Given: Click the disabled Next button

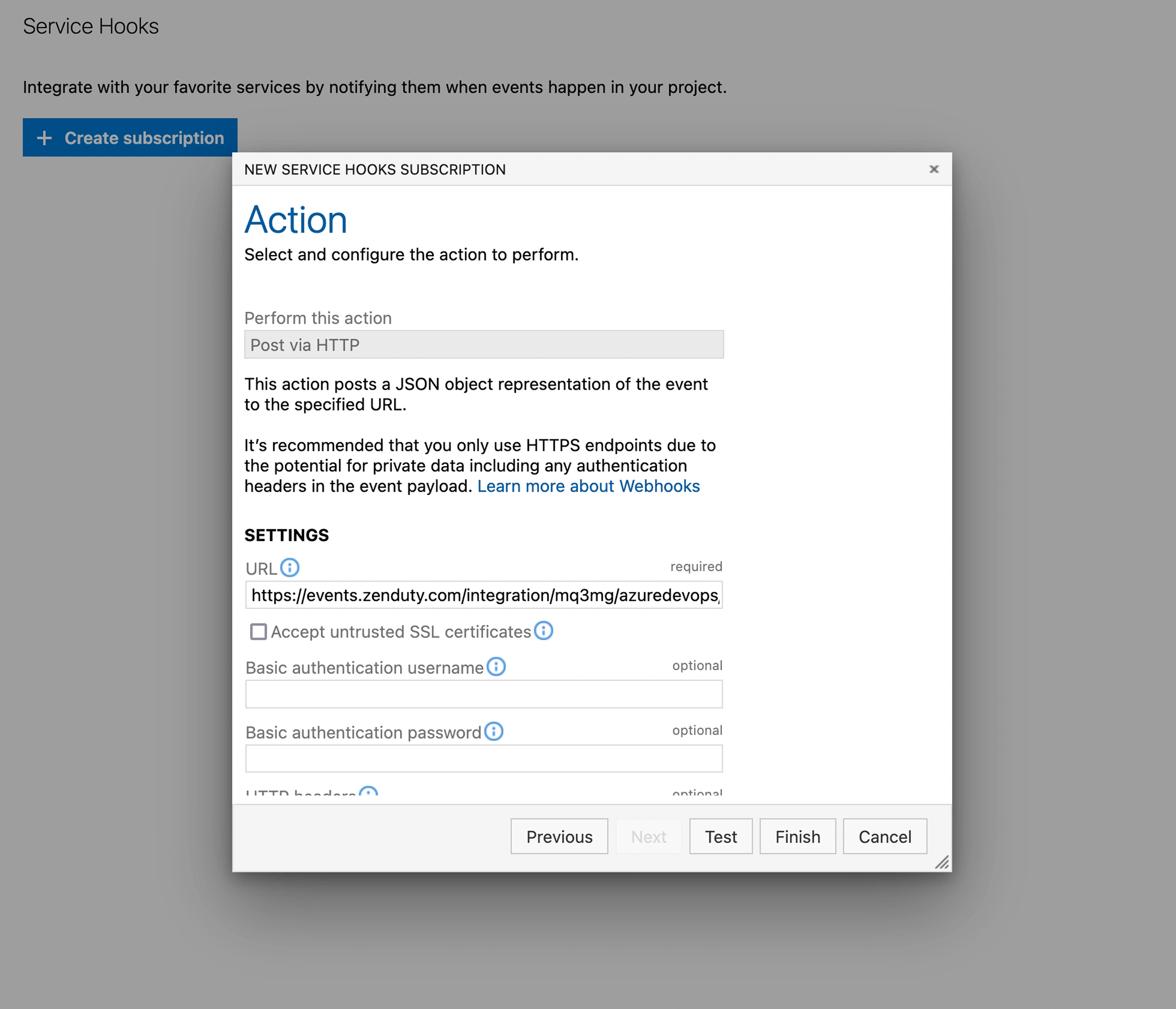Looking at the screenshot, I should [648, 836].
